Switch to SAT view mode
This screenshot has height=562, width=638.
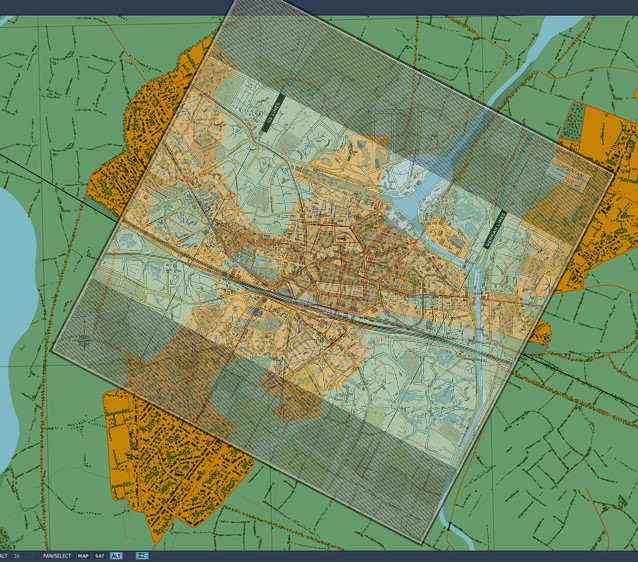(100, 556)
